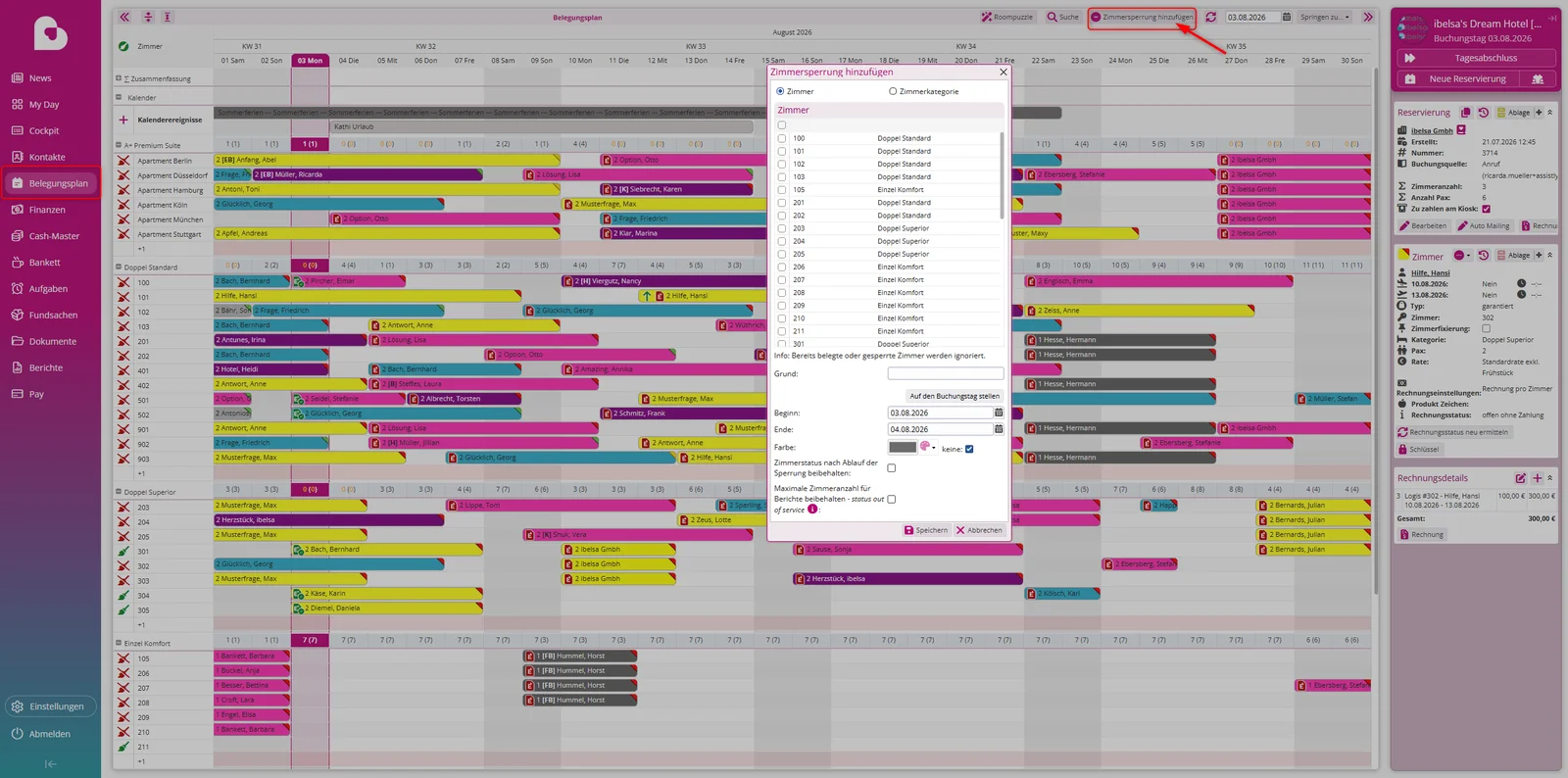The width and height of the screenshot is (1568, 778).
Task: Click the copy icon in the Reservierung header
Action: 1465,113
